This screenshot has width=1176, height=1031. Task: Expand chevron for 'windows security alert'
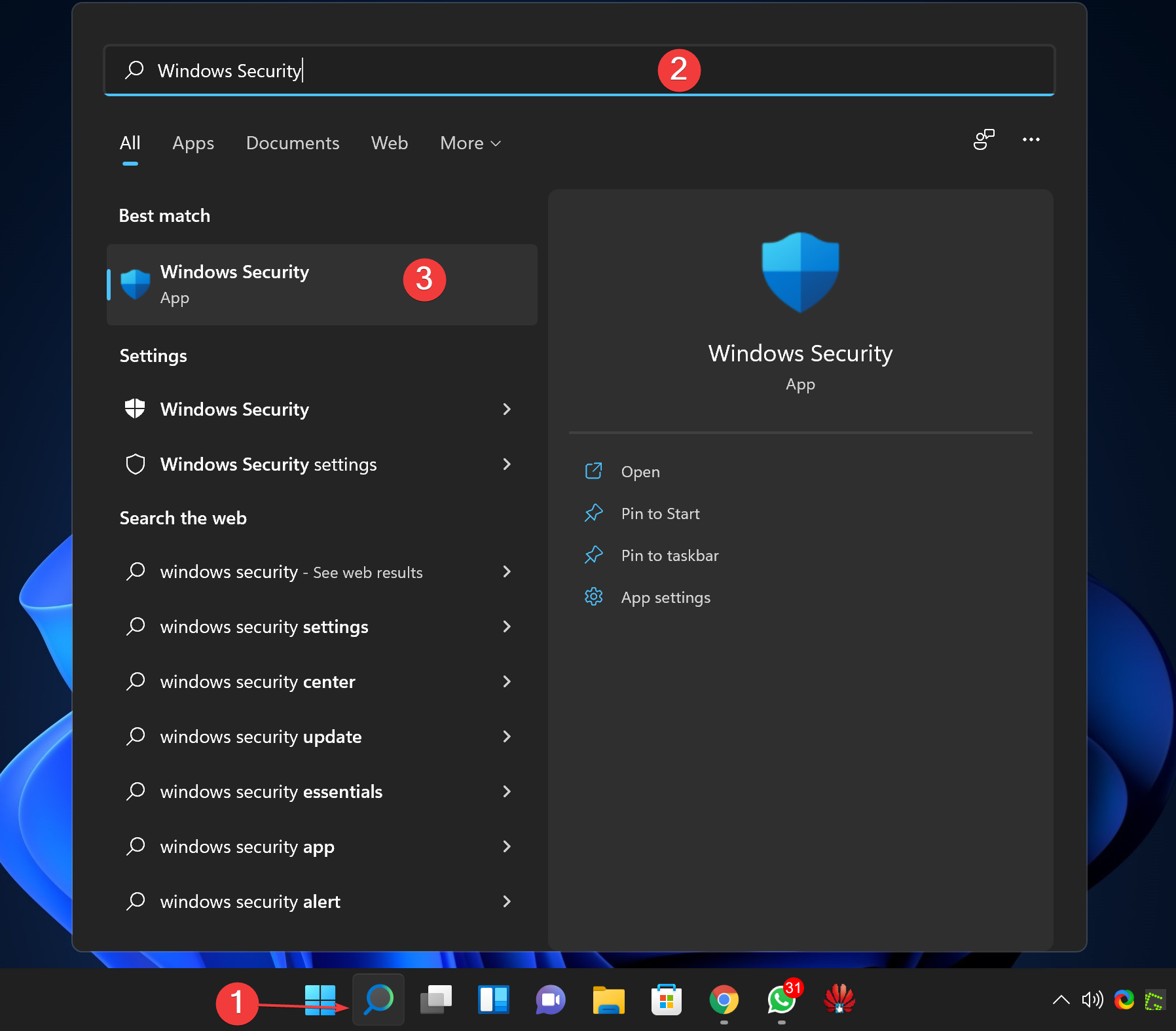tap(507, 901)
